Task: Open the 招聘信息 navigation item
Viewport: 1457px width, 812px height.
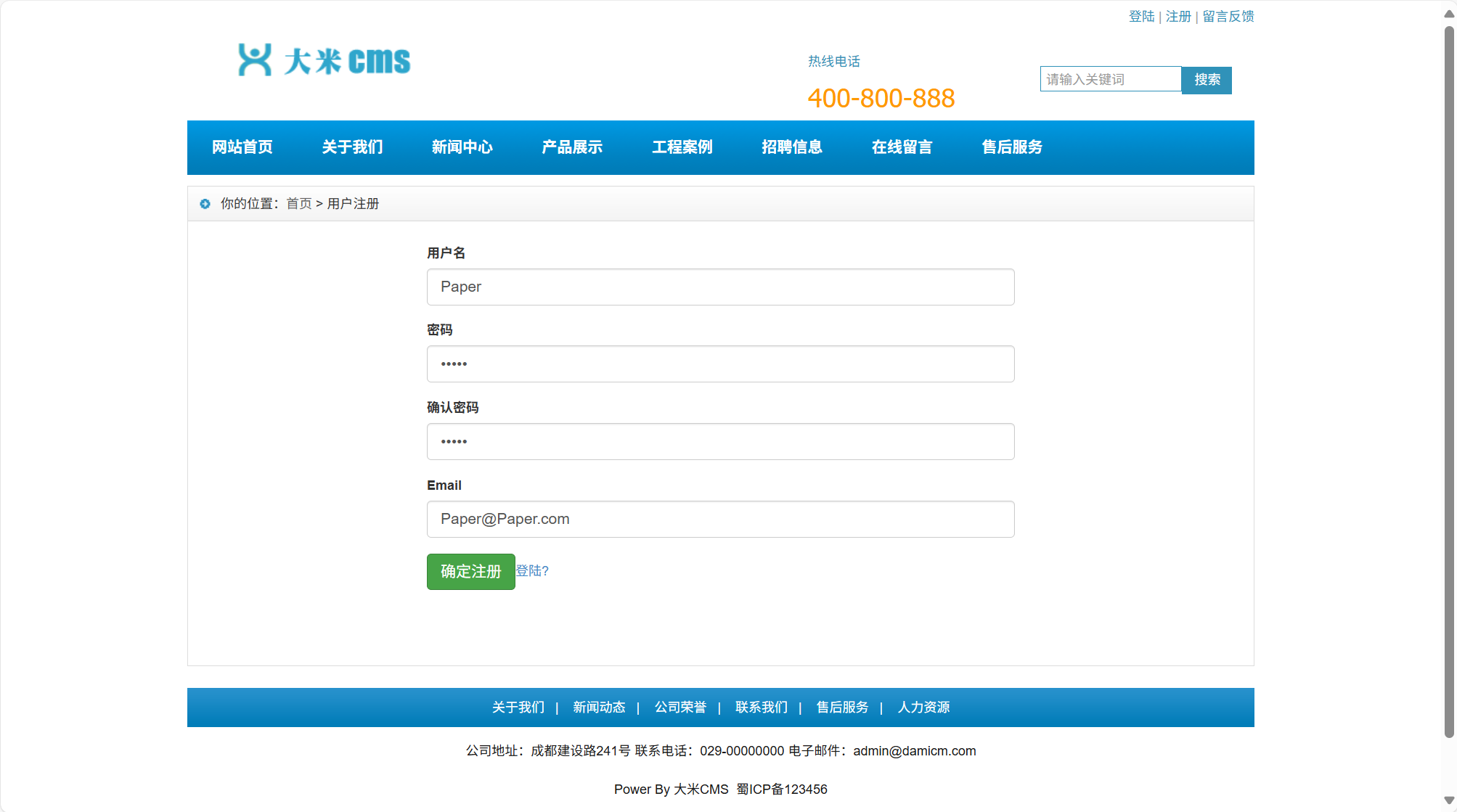Action: click(x=792, y=147)
